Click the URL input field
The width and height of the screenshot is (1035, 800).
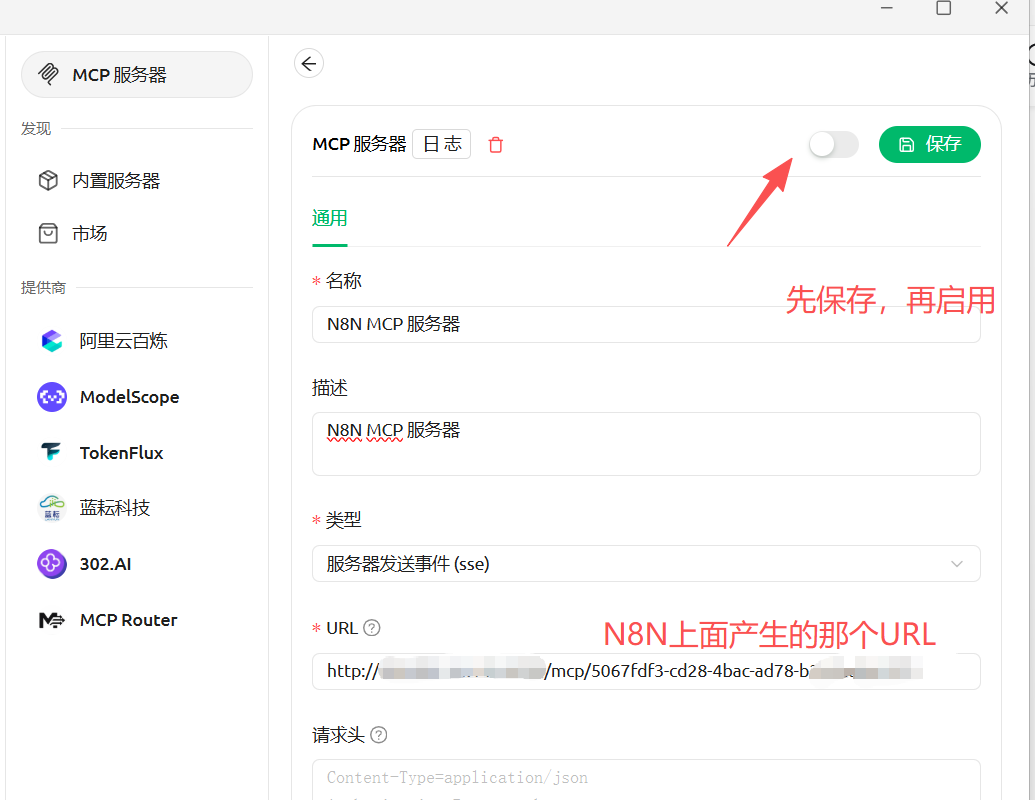point(646,671)
